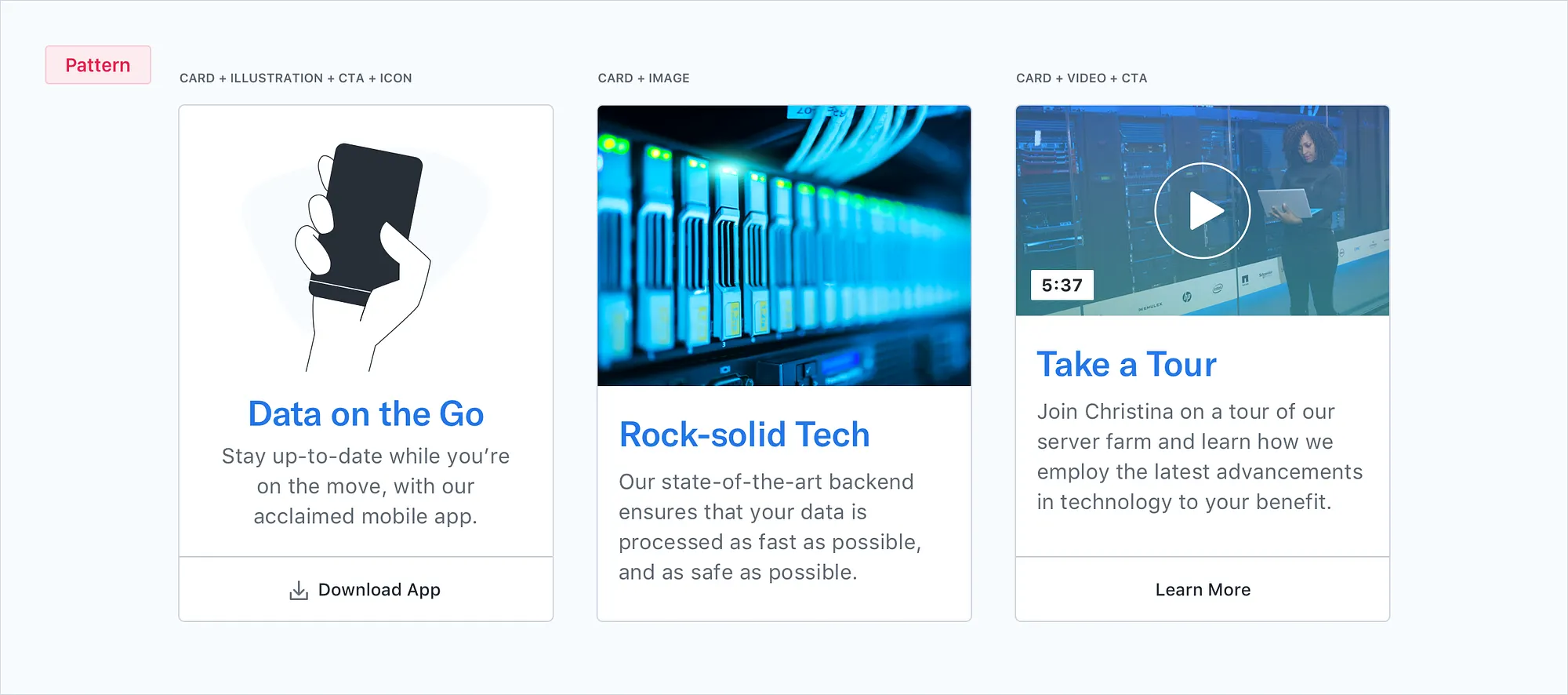Viewport: 1568px width, 695px height.
Task: Click the 'CARD + IMAGE' label
Action: coord(644,78)
